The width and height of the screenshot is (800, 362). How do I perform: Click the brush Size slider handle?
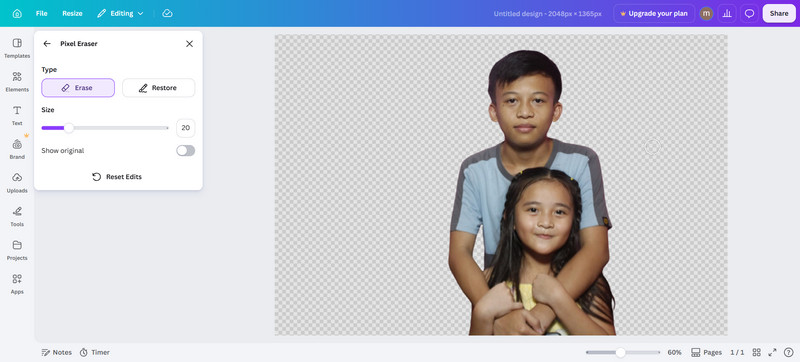69,128
